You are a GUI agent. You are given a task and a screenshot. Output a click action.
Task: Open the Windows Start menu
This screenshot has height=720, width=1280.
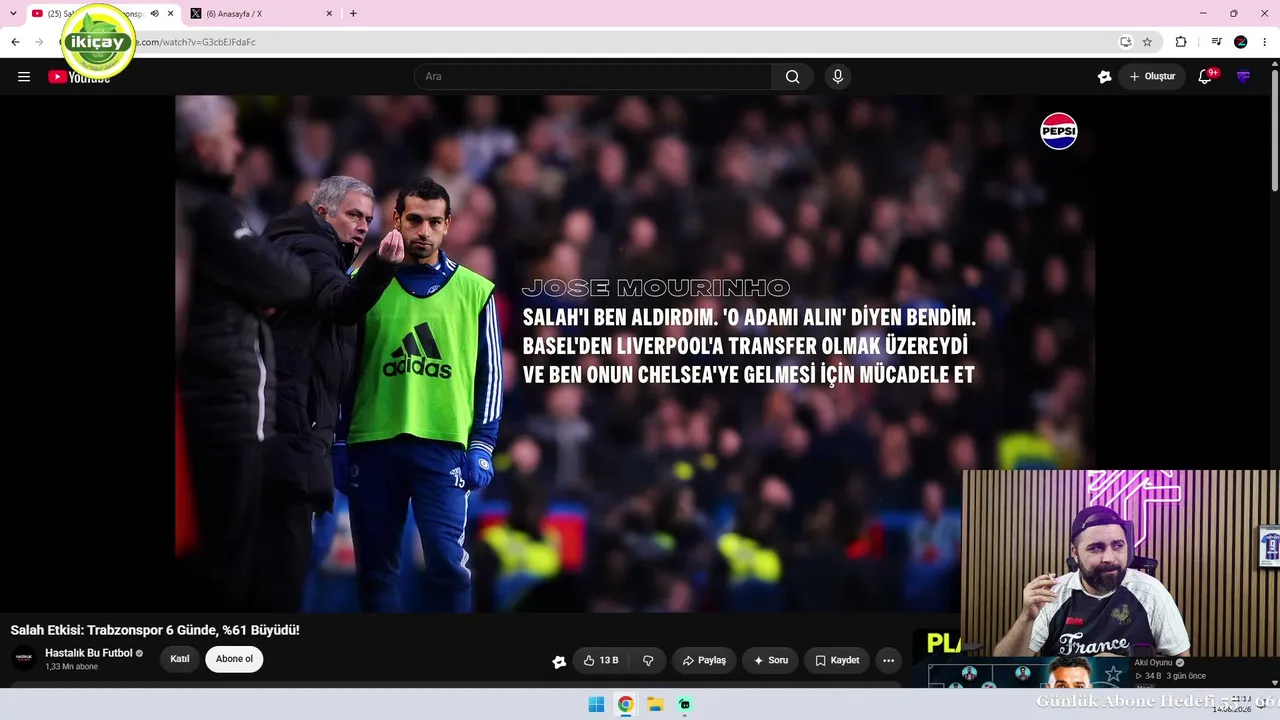pyautogui.click(x=596, y=704)
